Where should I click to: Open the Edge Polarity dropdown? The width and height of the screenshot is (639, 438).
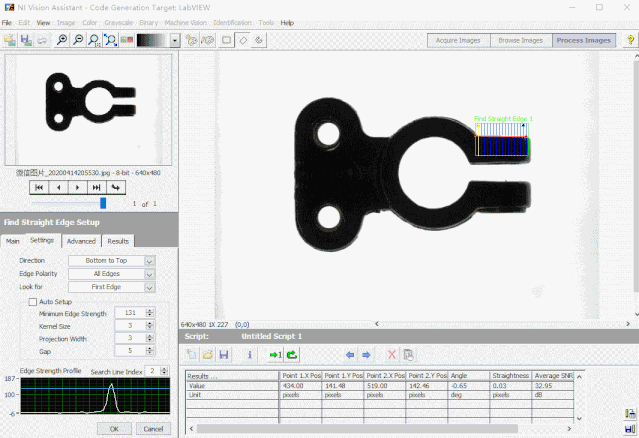(112, 274)
